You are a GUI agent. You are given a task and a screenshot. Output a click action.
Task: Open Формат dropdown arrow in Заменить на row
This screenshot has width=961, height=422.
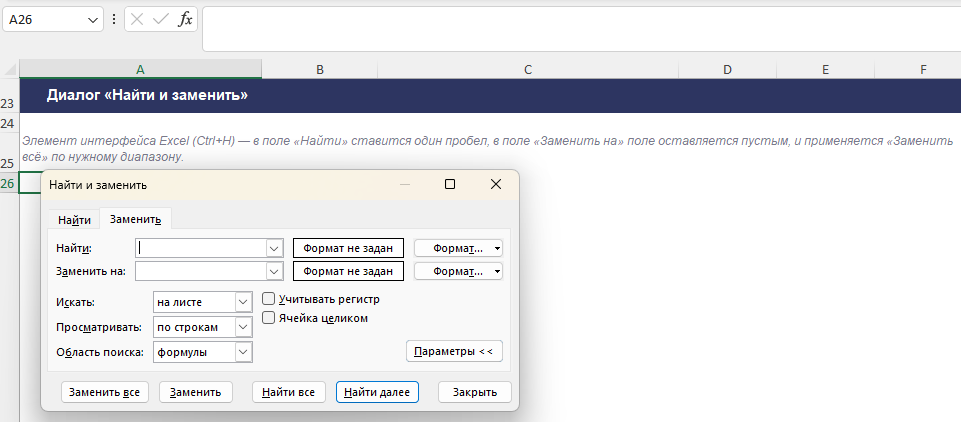pos(497,271)
